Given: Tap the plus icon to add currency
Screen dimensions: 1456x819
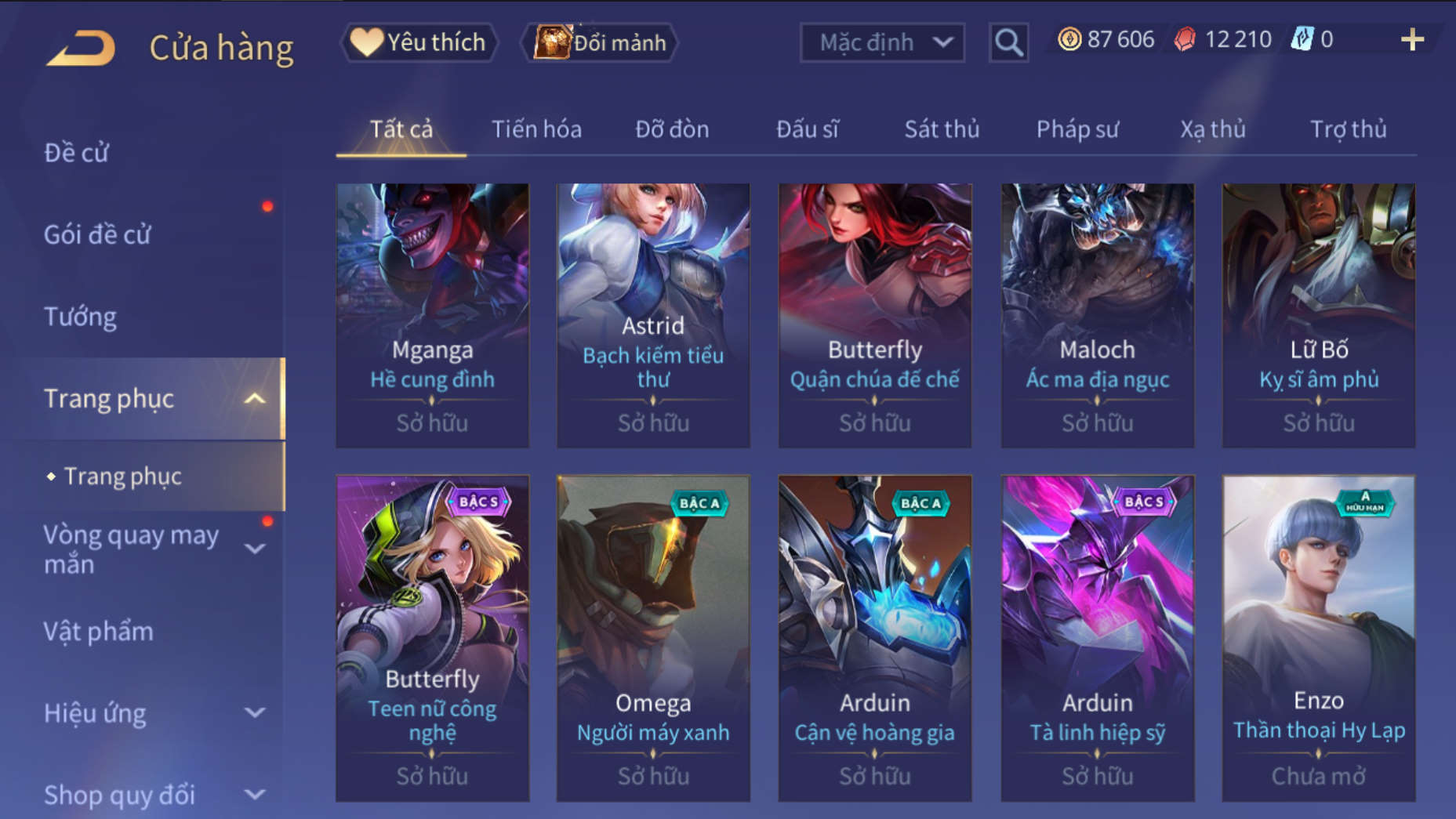Looking at the screenshot, I should click(1412, 40).
